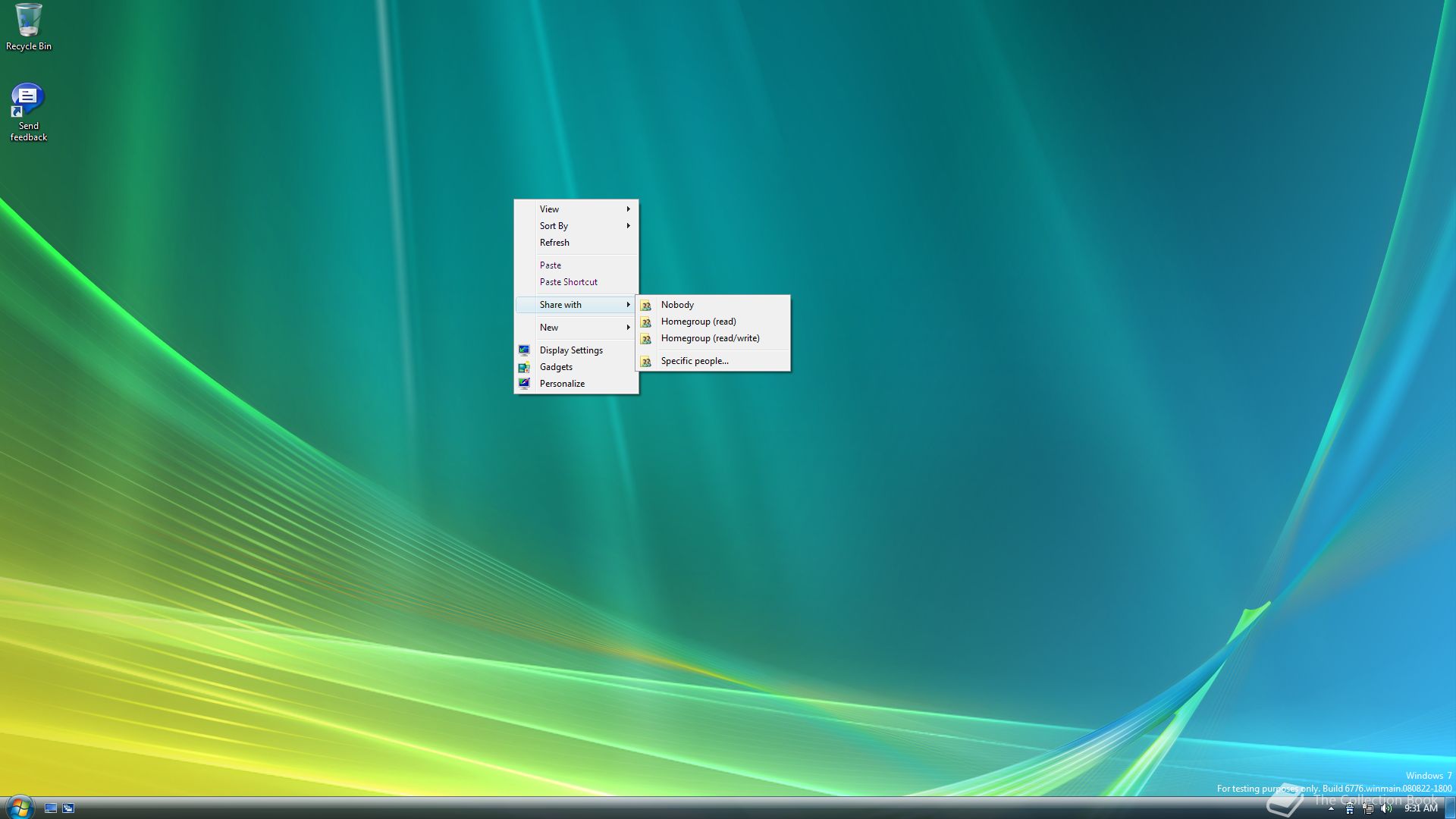Click the icon next to Specific people...
Image resolution: width=1456 pixels, height=819 pixels.
(x=646, y=362)
